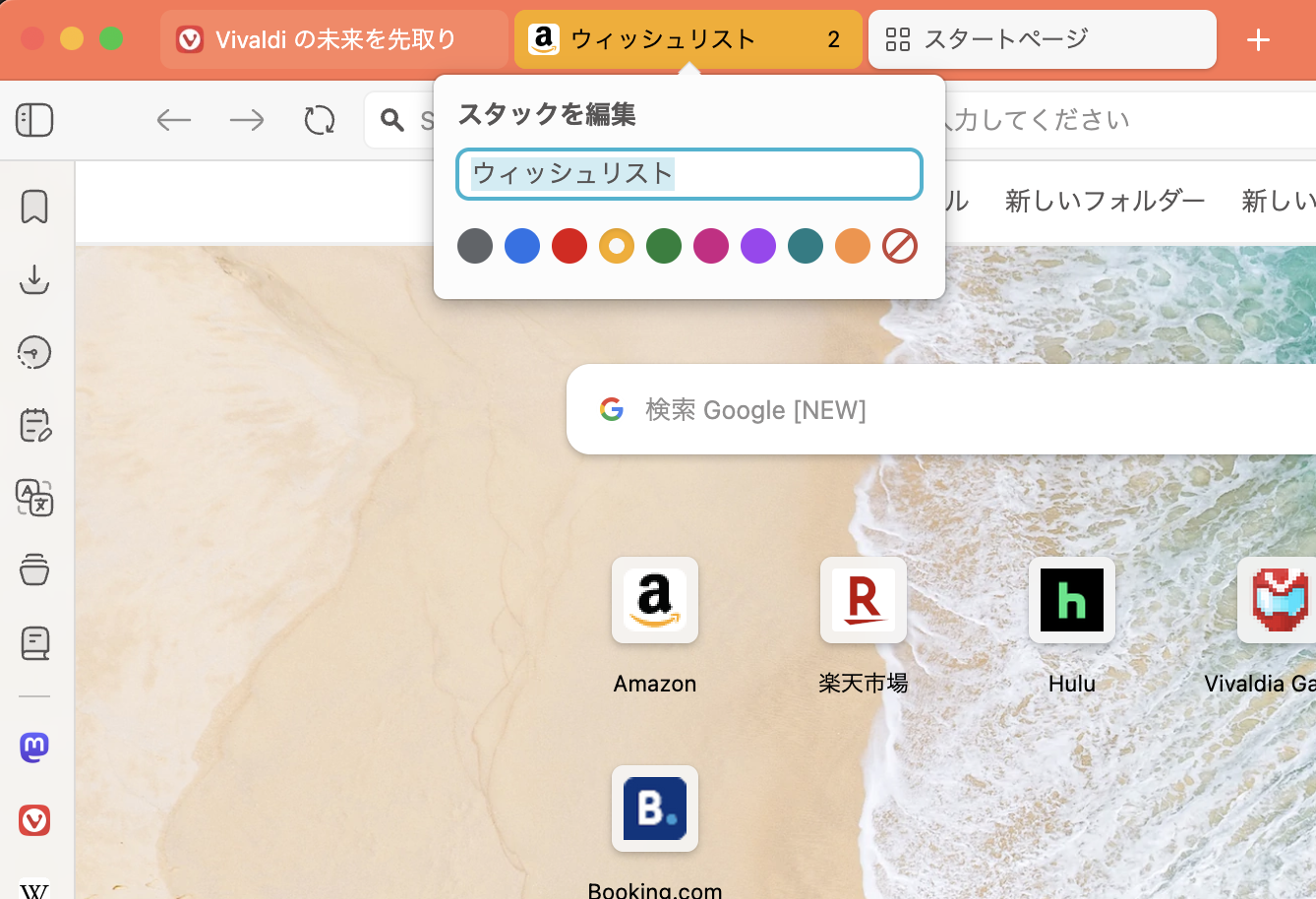The height and width of the screenshot is (899, 1316).
Task: Open the History panel
Action: 34,352
